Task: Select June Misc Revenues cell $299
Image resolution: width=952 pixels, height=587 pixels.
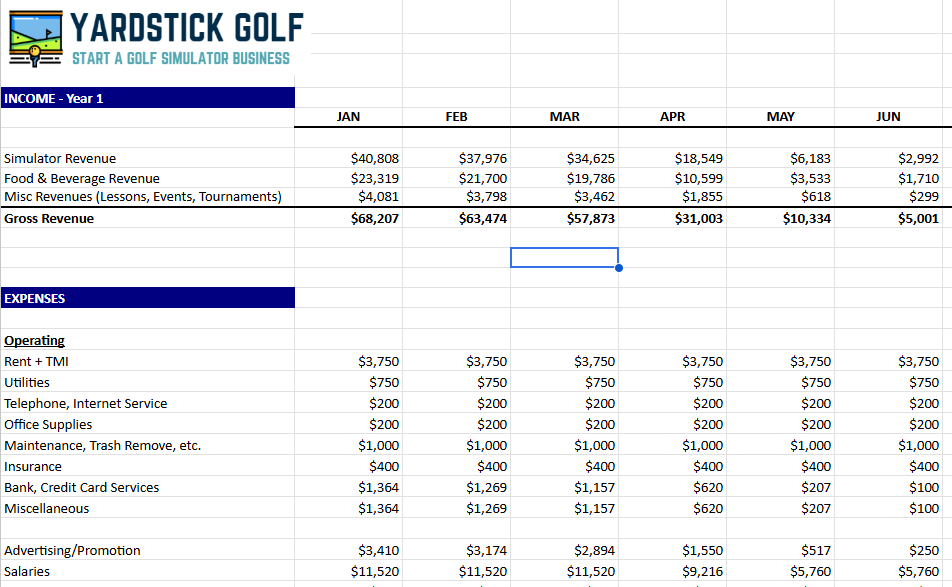Action: click(x=922, y=197)
